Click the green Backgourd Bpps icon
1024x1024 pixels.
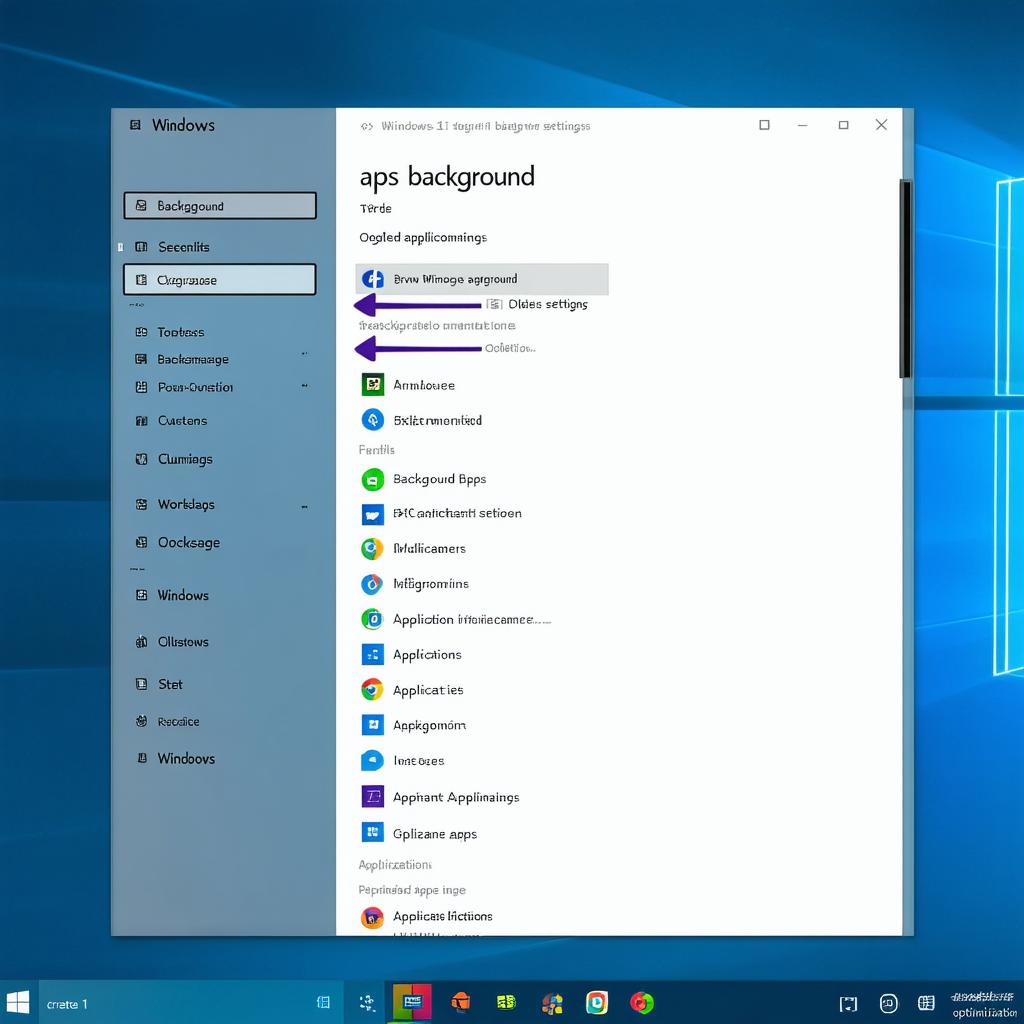[x=372, y=479]
